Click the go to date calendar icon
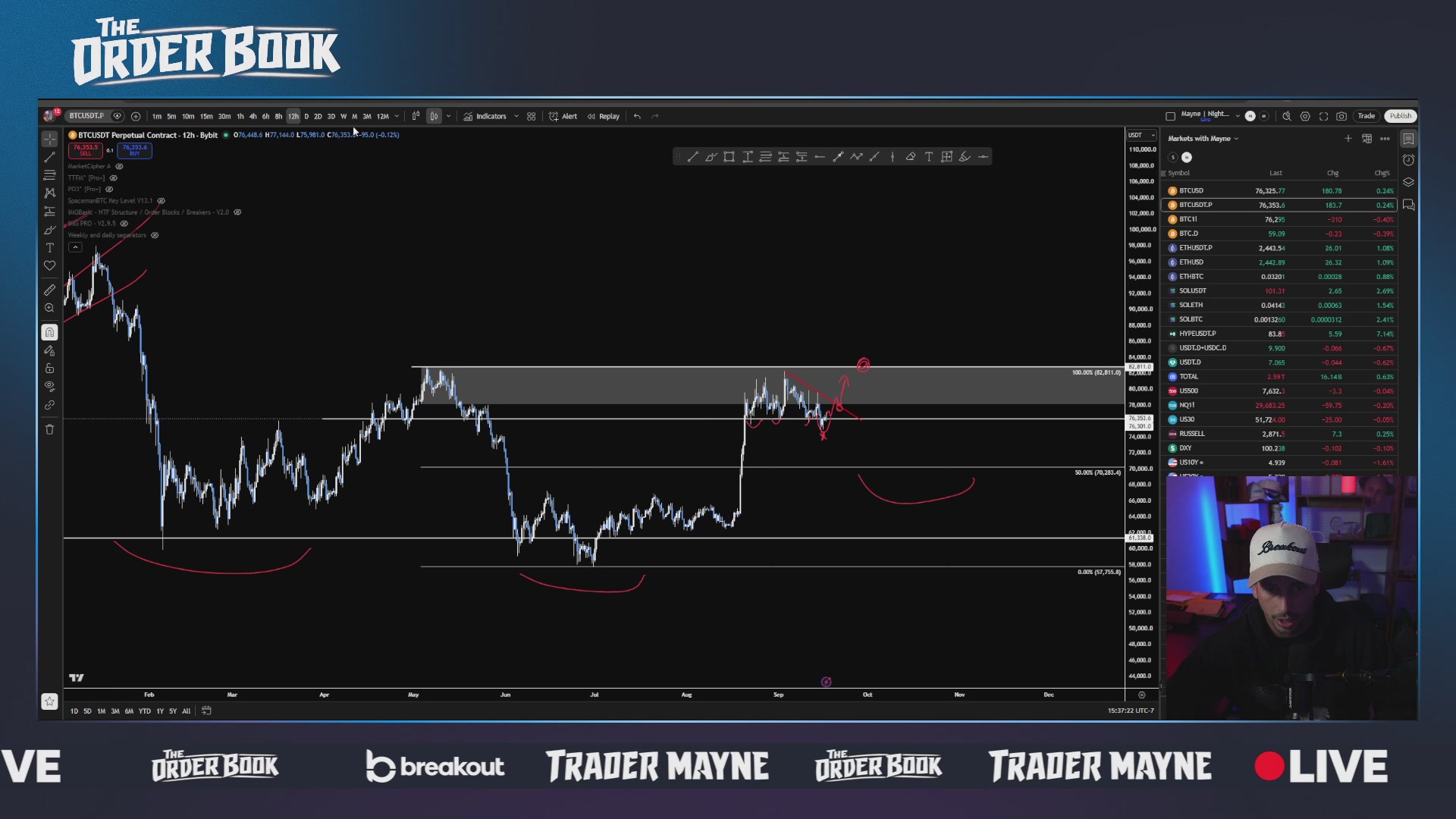This screenshot has height=819, width=1456. (206, 711)
